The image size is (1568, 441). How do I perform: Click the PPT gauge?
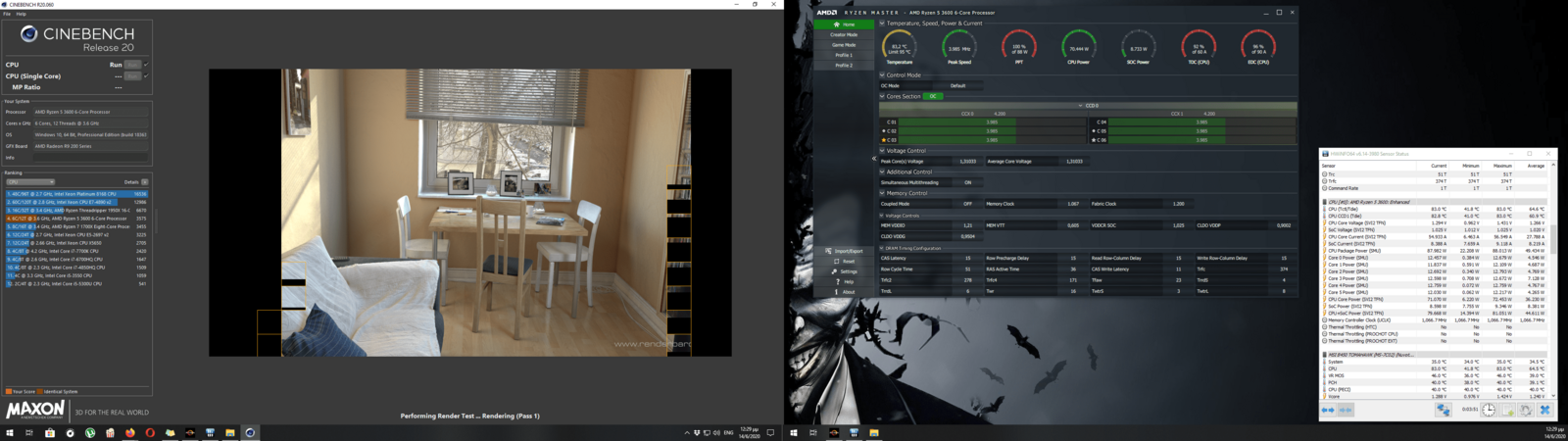point(1019,47)
